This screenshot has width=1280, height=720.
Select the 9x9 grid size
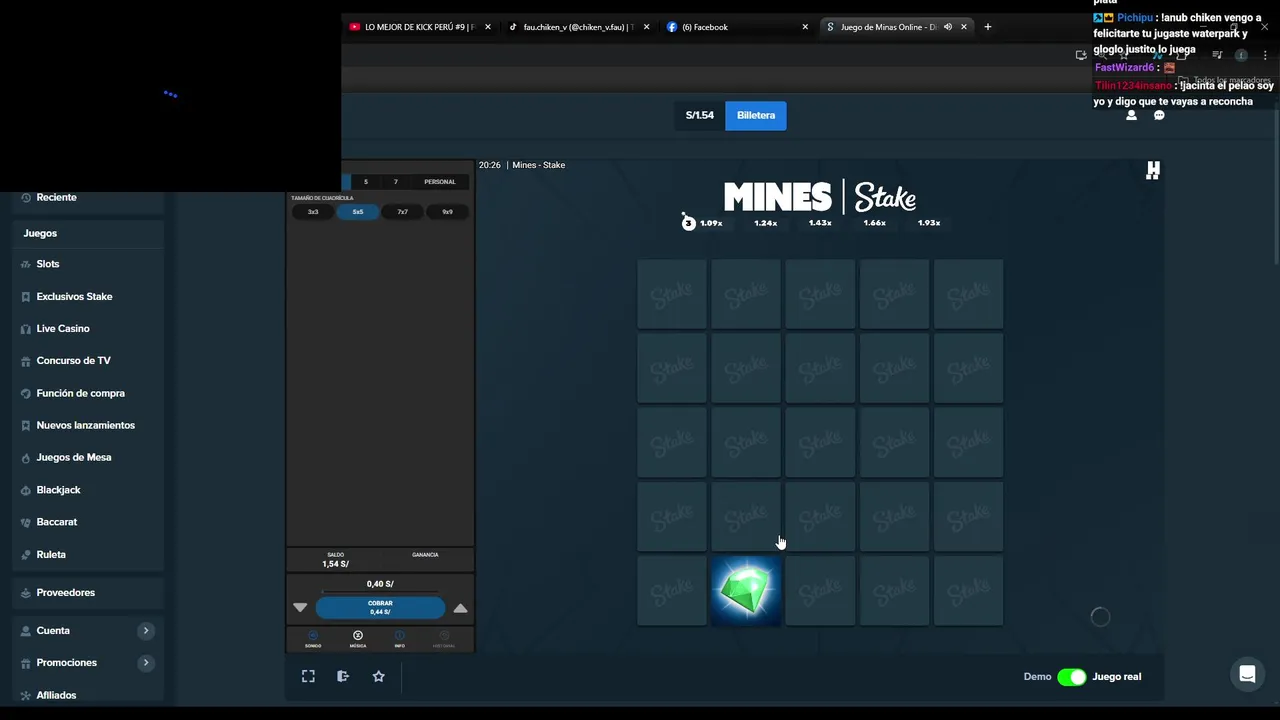click(x=447, y=212)
